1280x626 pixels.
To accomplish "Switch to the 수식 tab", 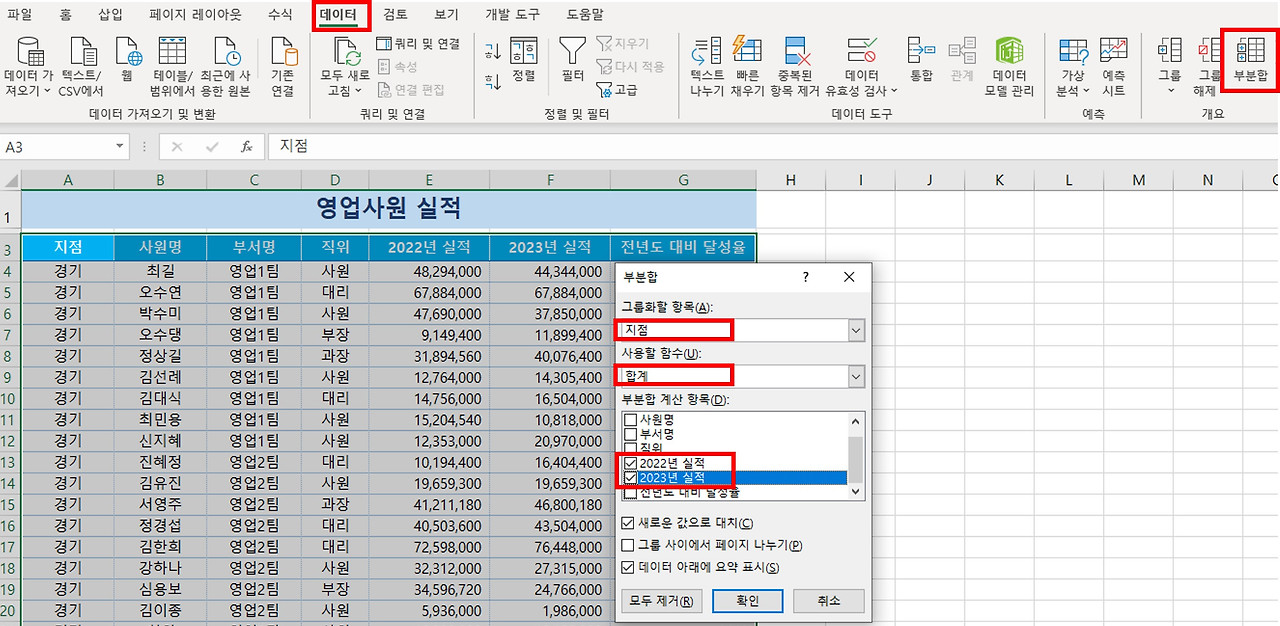I will (x=281, y=14).
